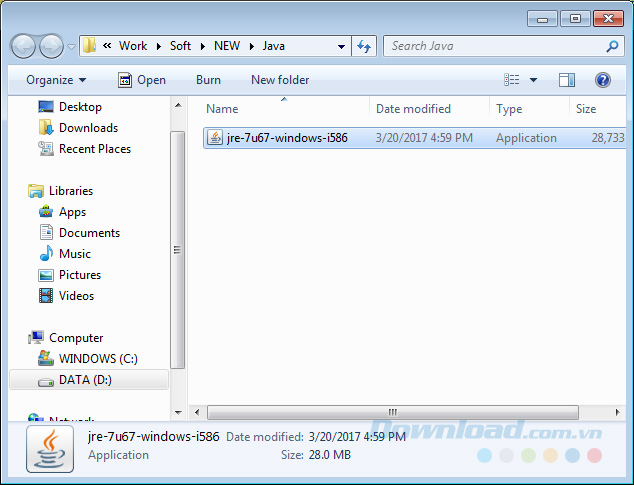634x485 pixels.
Task: Select Desktop in navigation pane
Action: [80, 107]
